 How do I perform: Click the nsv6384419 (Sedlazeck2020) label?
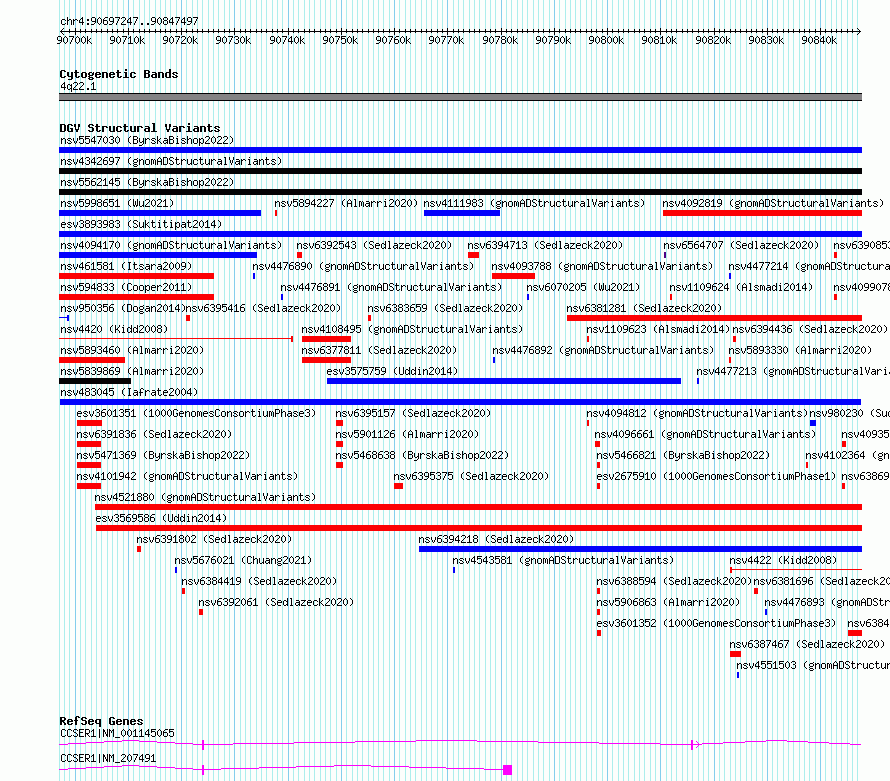[259, 581]
